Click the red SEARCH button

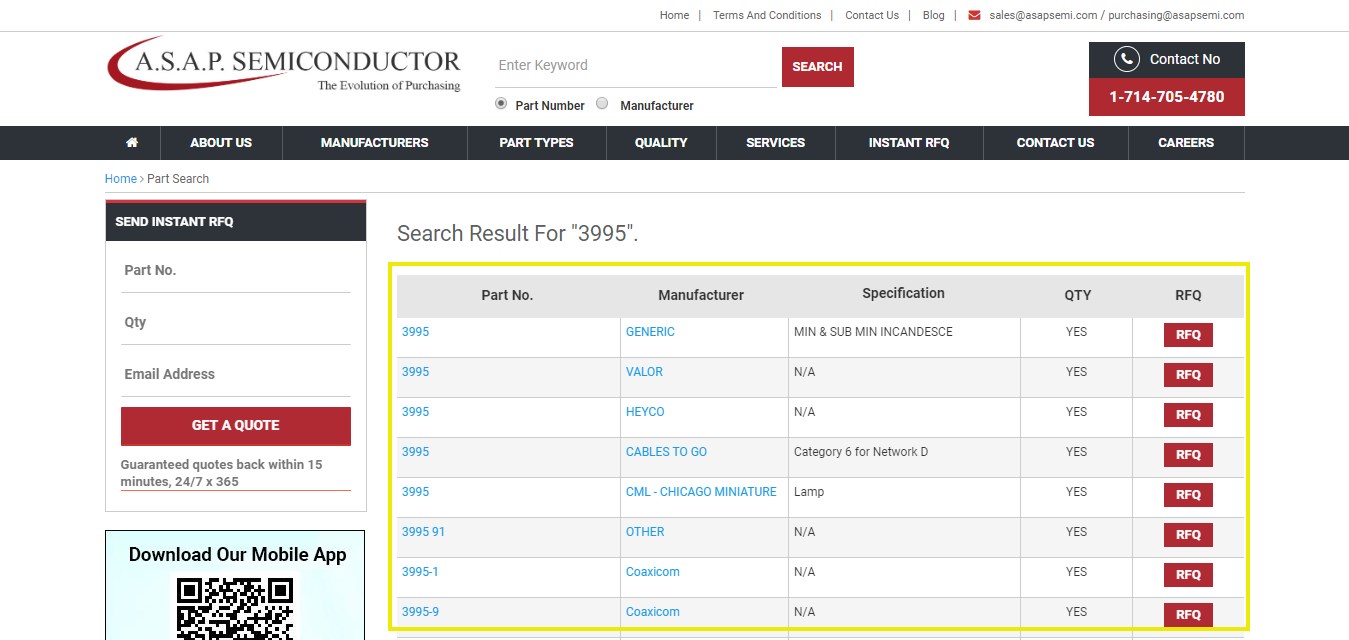tap(817, 67)
